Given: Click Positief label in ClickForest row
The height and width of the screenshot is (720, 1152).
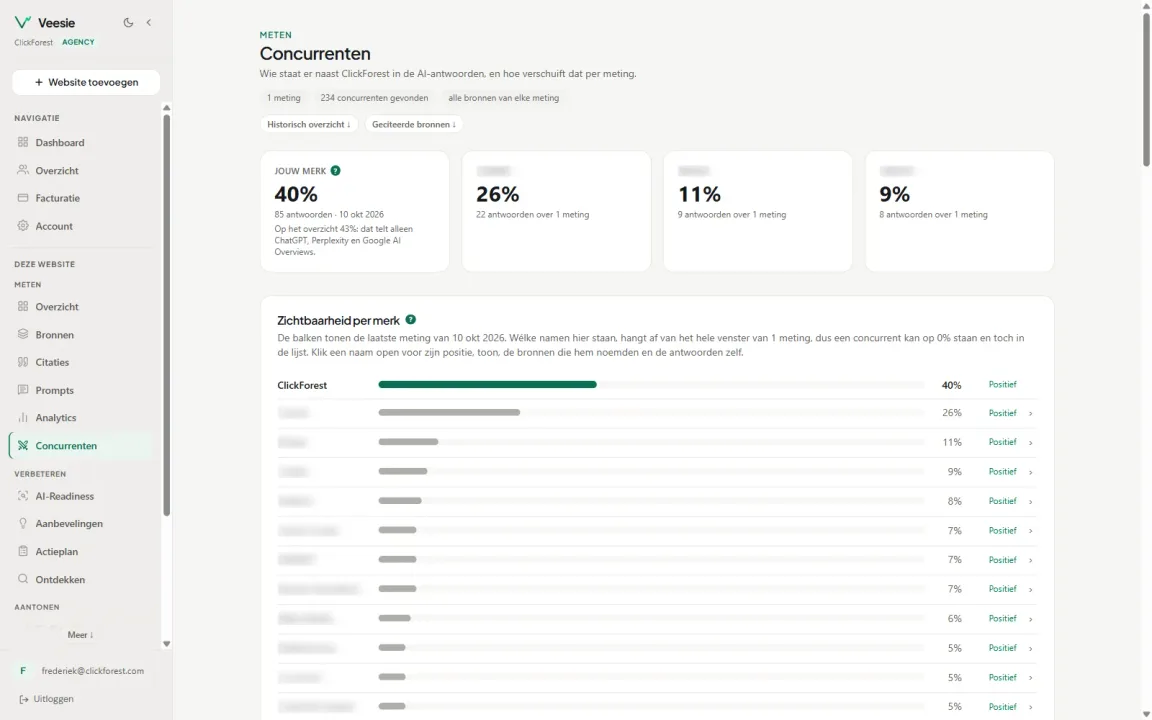Looking at the screenshot, I should pos(1002,384).
